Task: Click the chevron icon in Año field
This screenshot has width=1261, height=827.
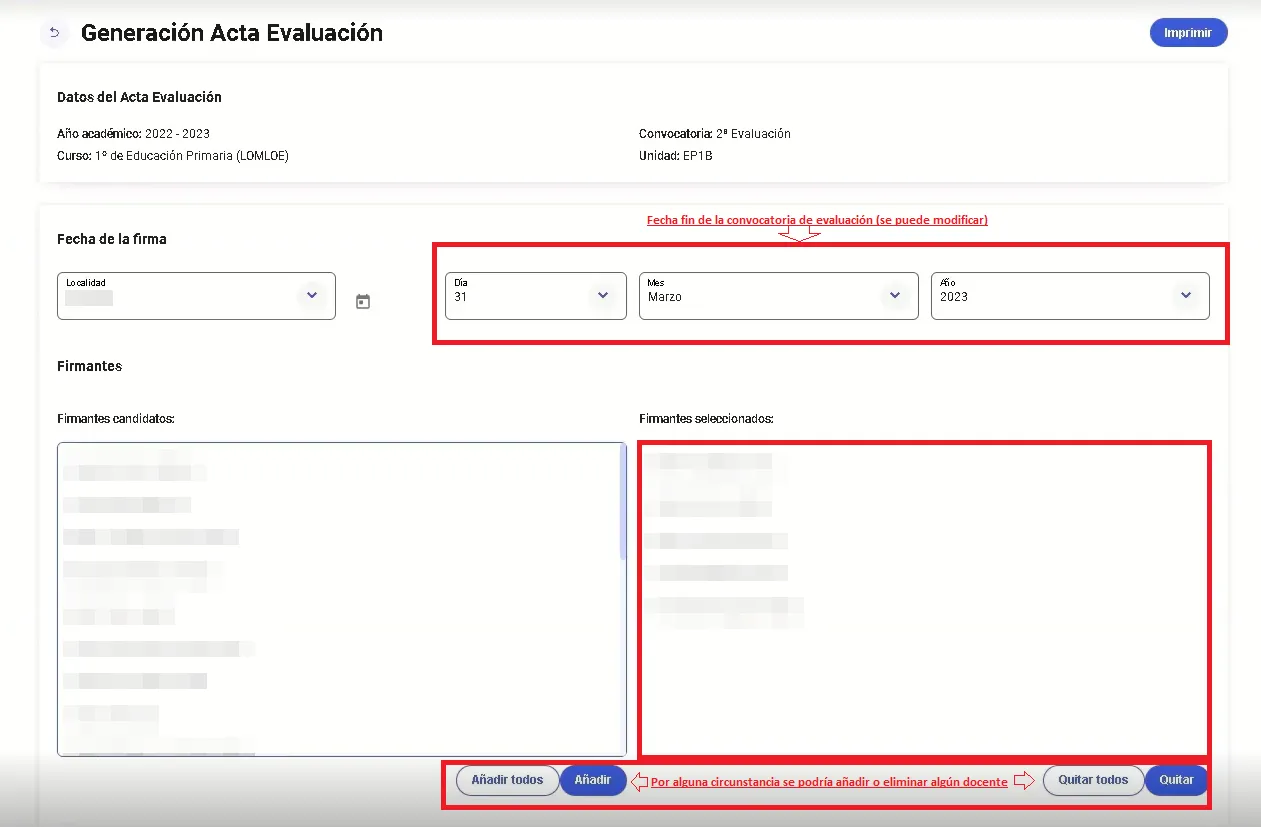Action: point(1185,296)
